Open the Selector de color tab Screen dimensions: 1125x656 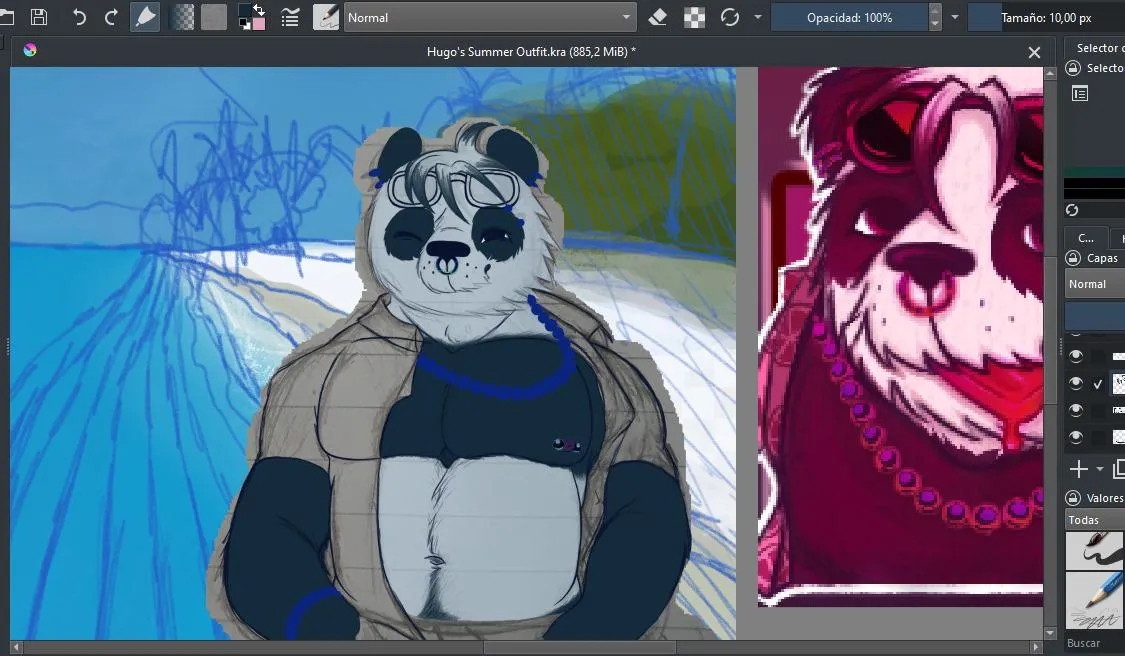[x=1098, y=47]
